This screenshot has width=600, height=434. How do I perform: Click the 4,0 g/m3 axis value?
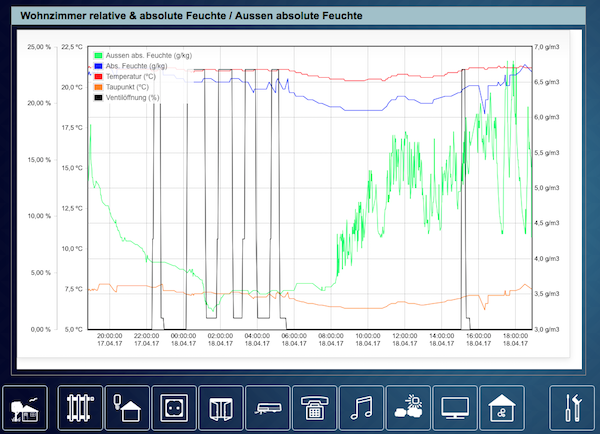pyautogui.click(x=547, y=259)
